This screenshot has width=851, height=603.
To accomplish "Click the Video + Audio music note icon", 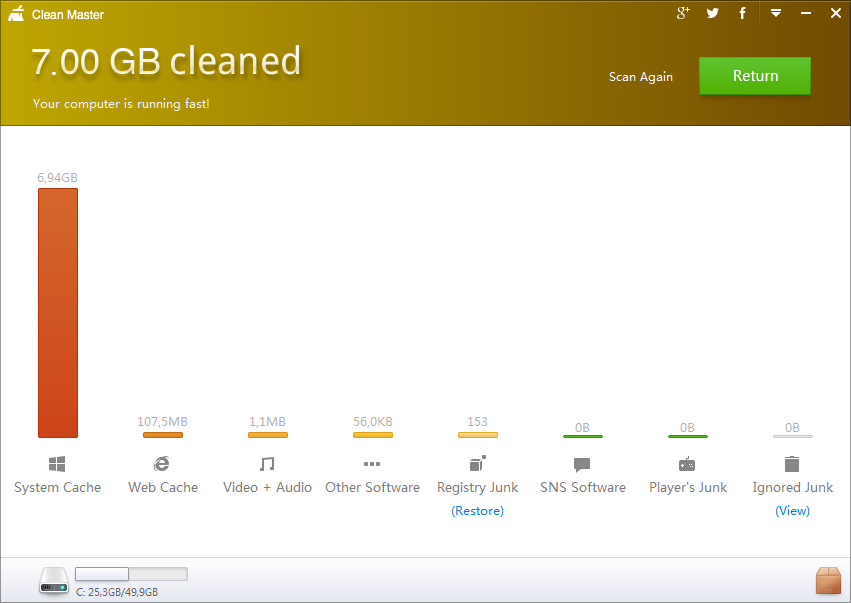I will tap(267, 464).
